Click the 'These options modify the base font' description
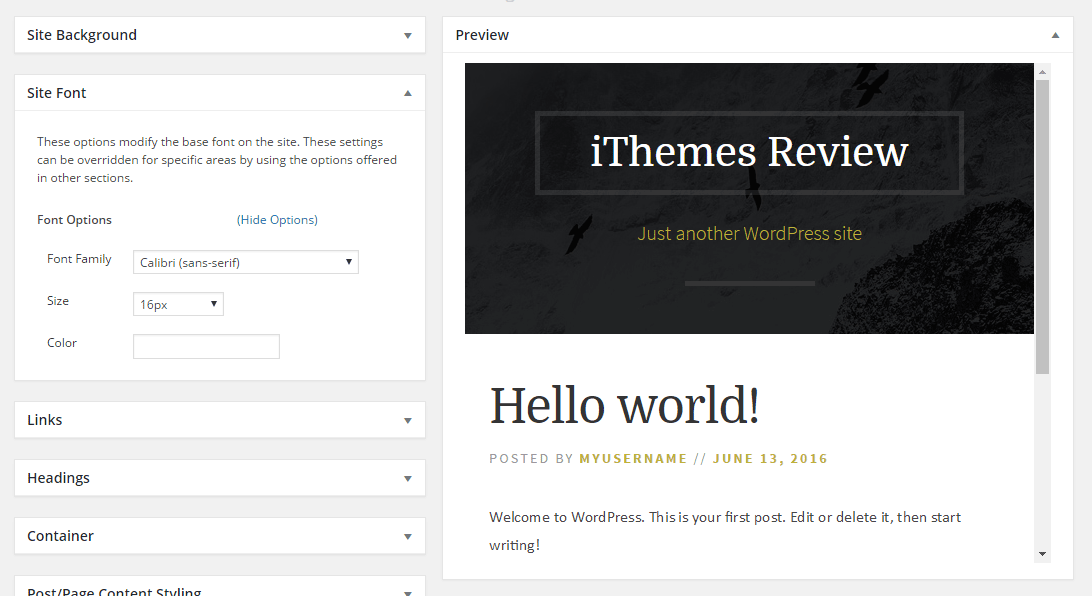Screen dimensions: 1092x596 coord(217,159)
